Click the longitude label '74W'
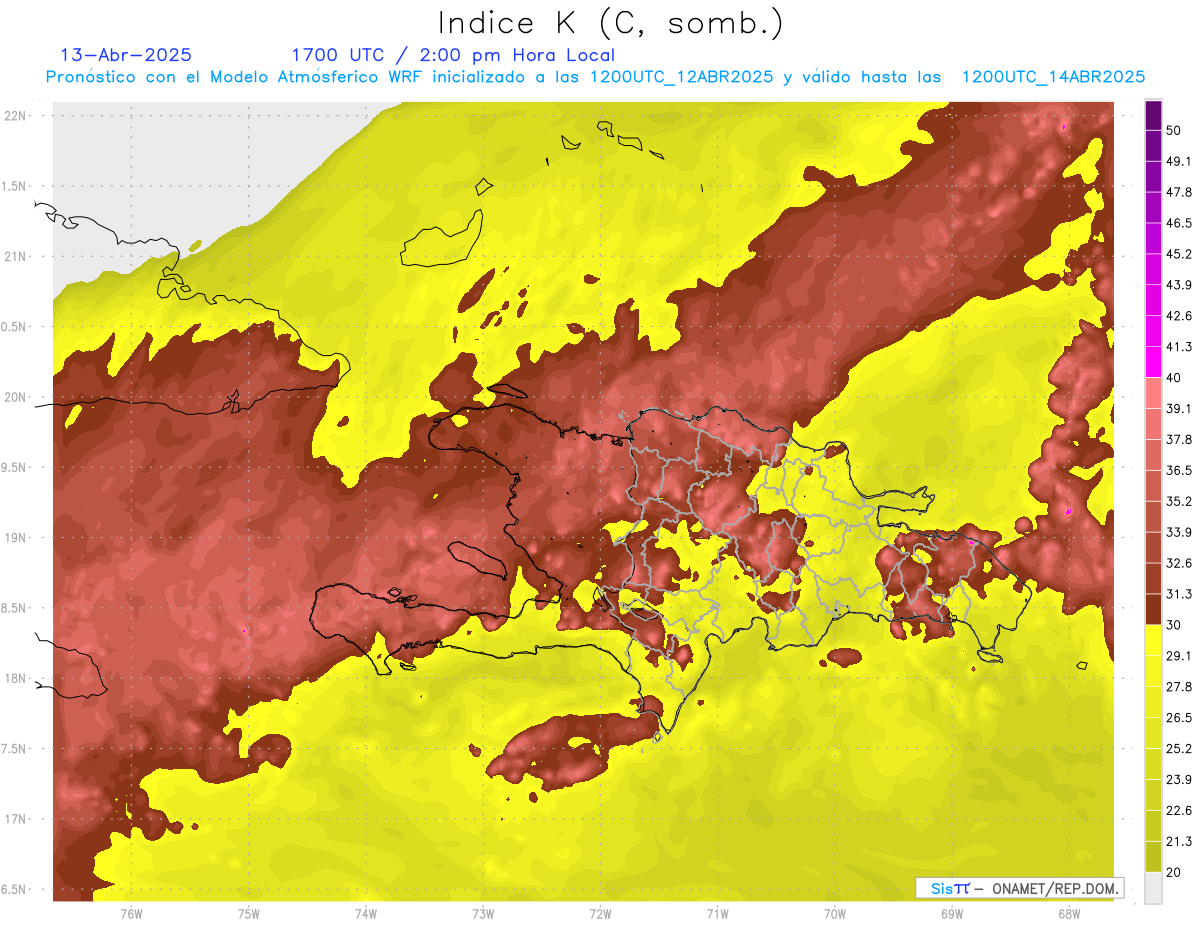This screenshot has width=1200, height=927. point(366,914)
